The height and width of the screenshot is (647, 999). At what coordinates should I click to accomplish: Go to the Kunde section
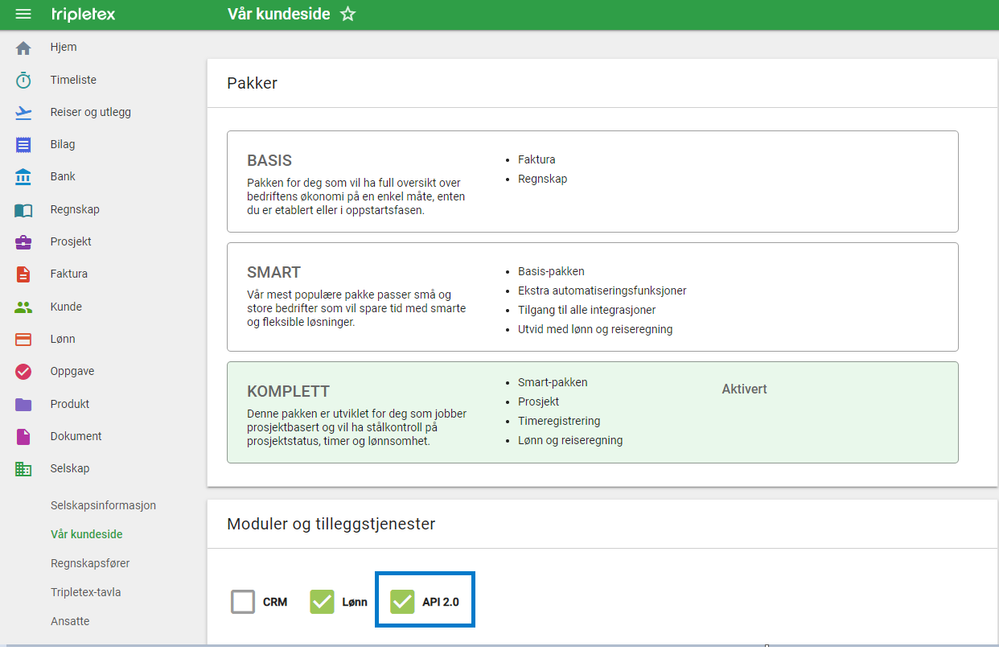click(66, 307)
